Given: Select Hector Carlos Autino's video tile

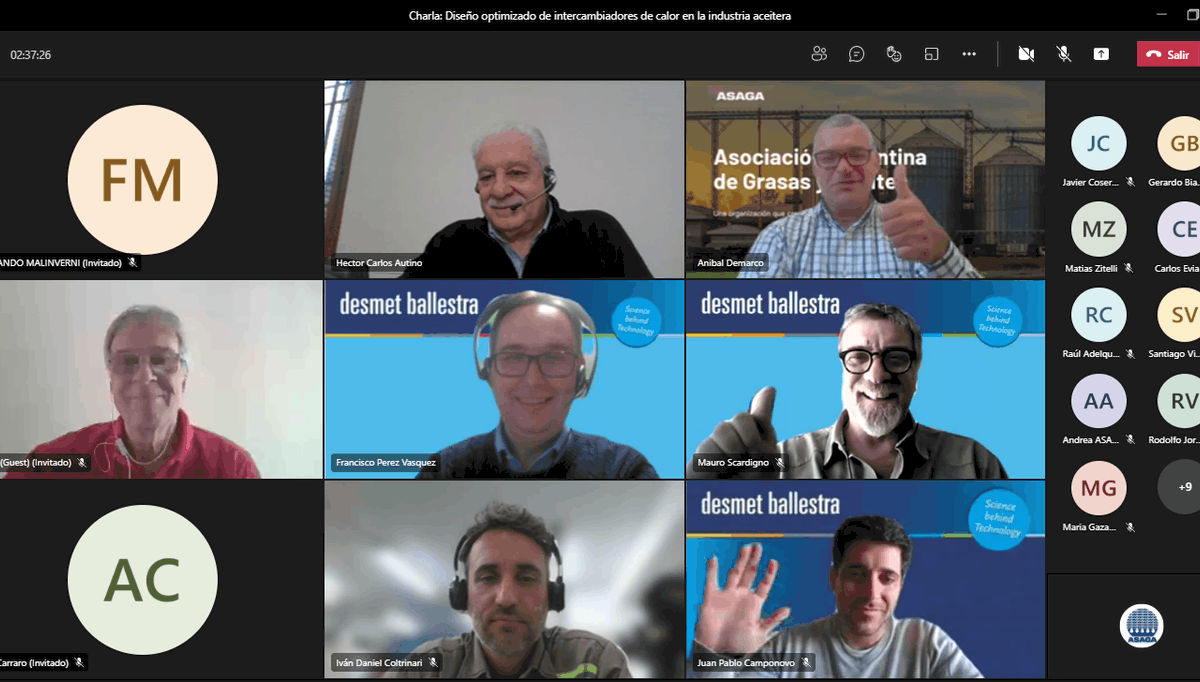Looking at the screenshot, I should coord(504,179).
